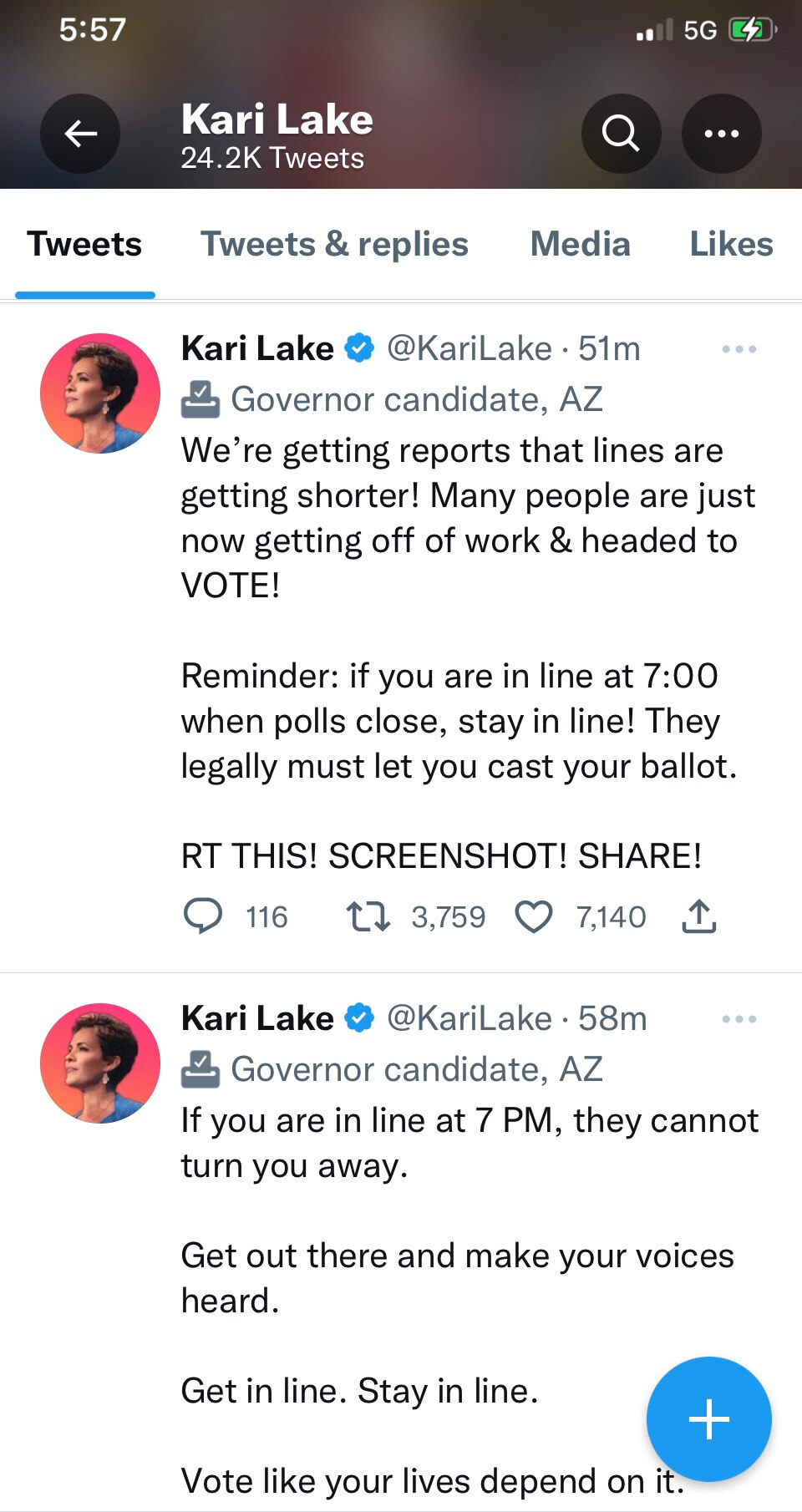Open Kari Lake's profile picture on the 58m tweet
802x1512 pixels.
(x=99, y=1063)
